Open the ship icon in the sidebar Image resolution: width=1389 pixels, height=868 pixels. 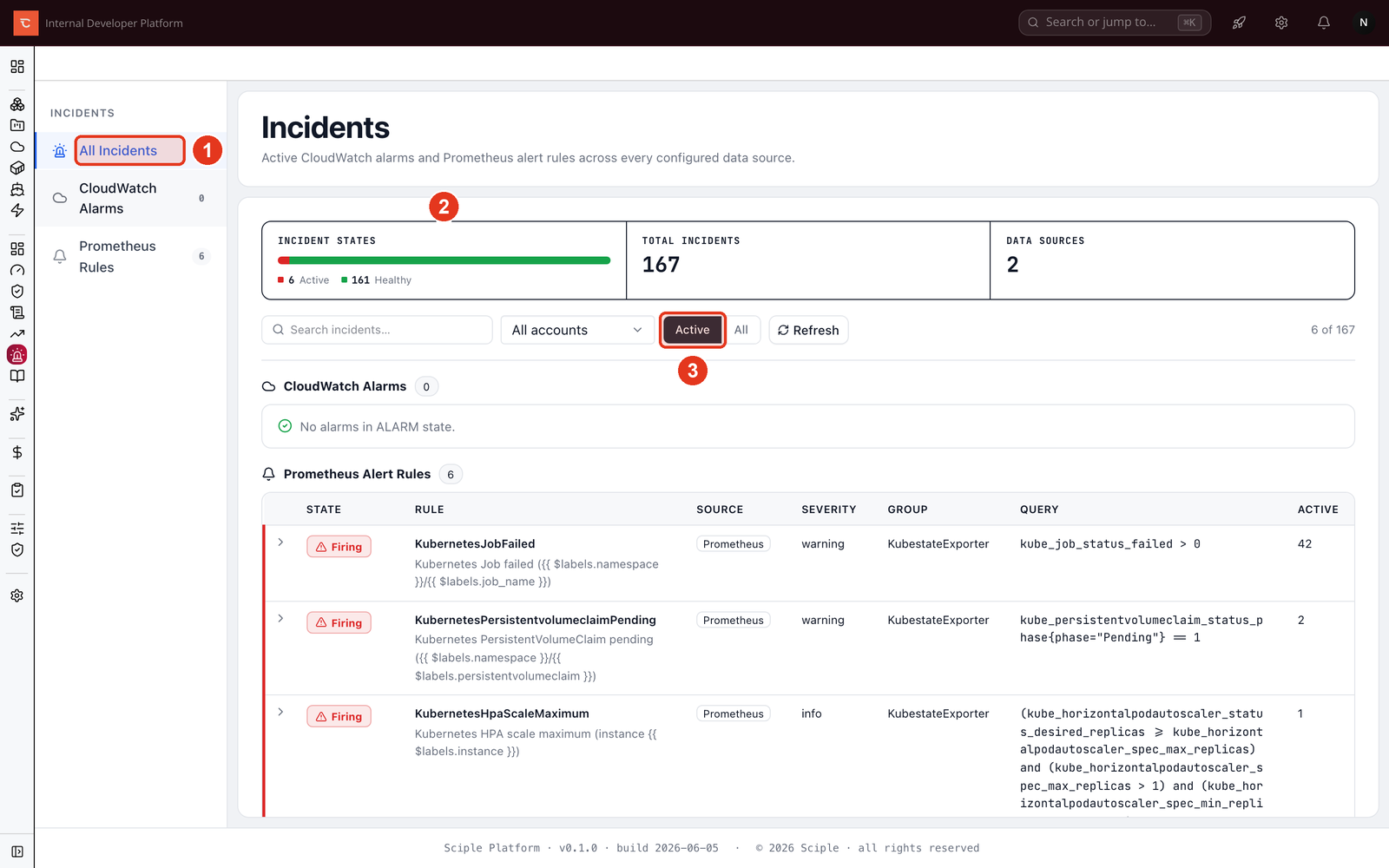(17, 189)
